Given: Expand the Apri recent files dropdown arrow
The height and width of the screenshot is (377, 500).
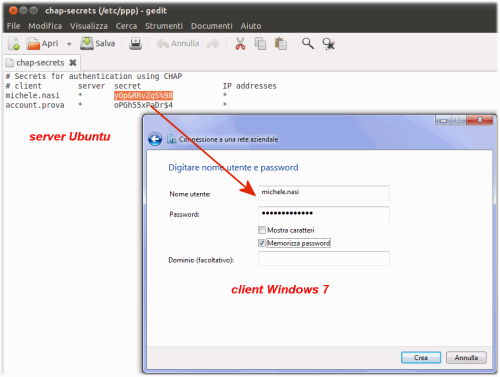Looking at the screenshot, I should pos(69,44).
